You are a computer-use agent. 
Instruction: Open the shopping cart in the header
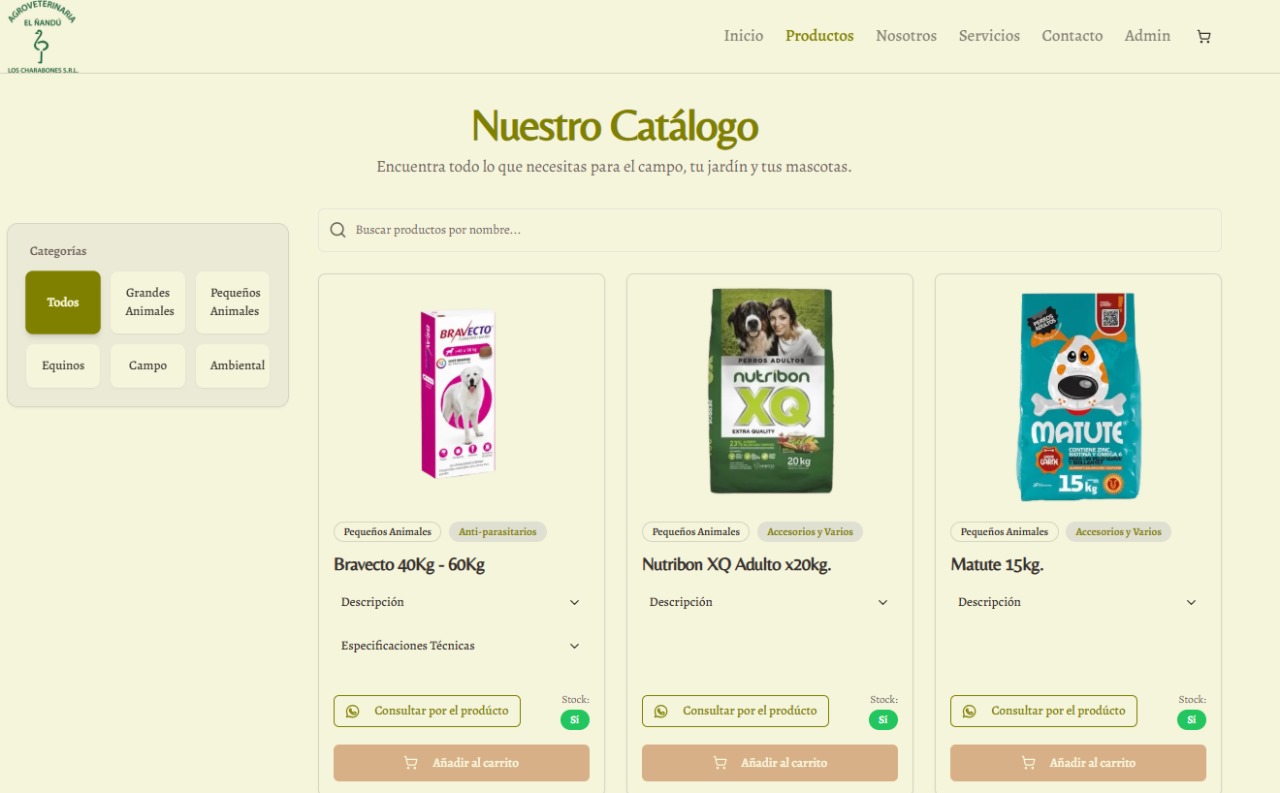pos(1203,36)
